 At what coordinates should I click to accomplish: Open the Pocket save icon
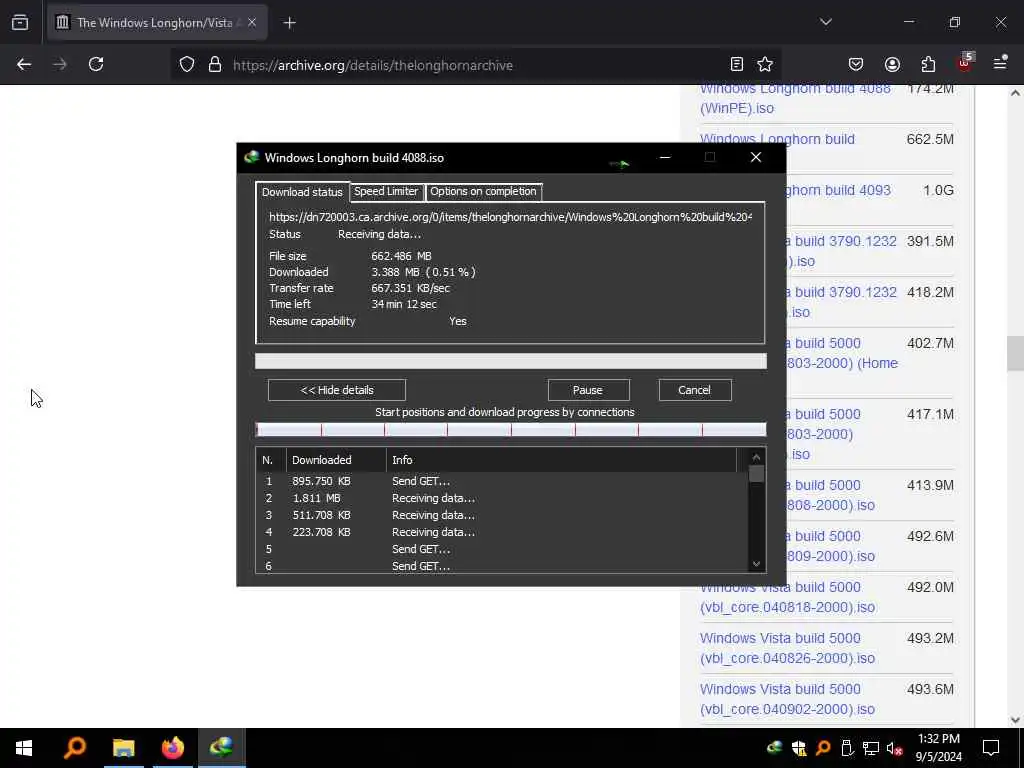coord(856,64)
